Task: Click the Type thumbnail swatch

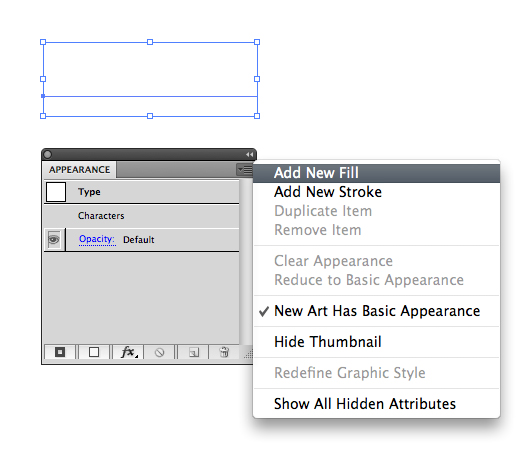Action: coord(56,192)
